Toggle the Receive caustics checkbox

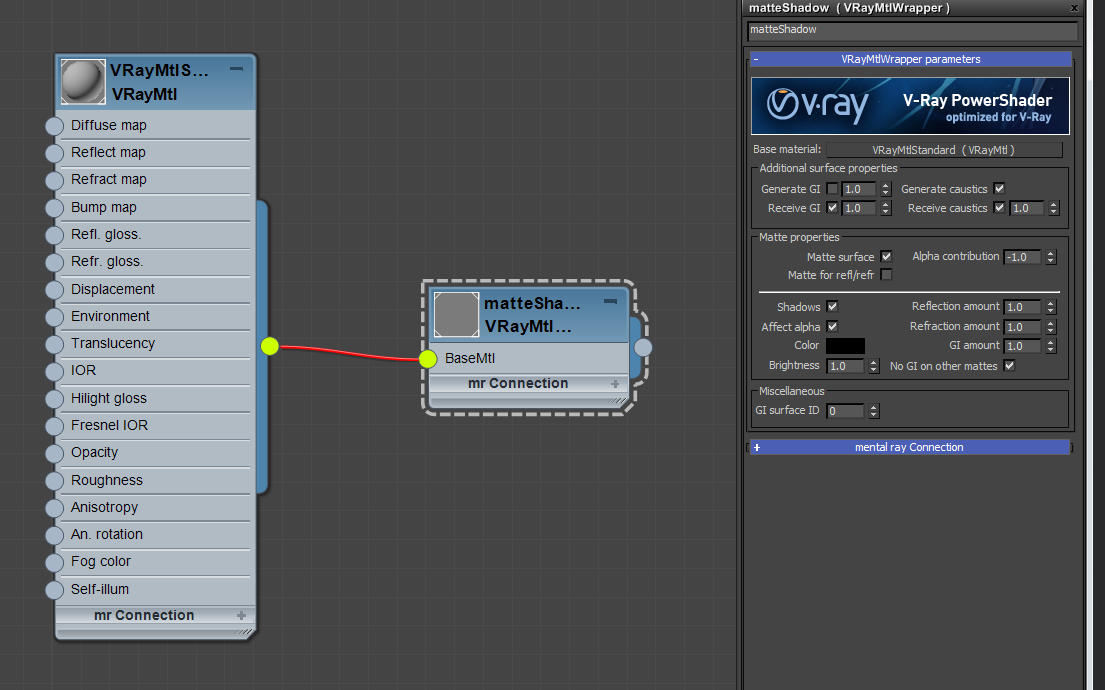point(999,207)
